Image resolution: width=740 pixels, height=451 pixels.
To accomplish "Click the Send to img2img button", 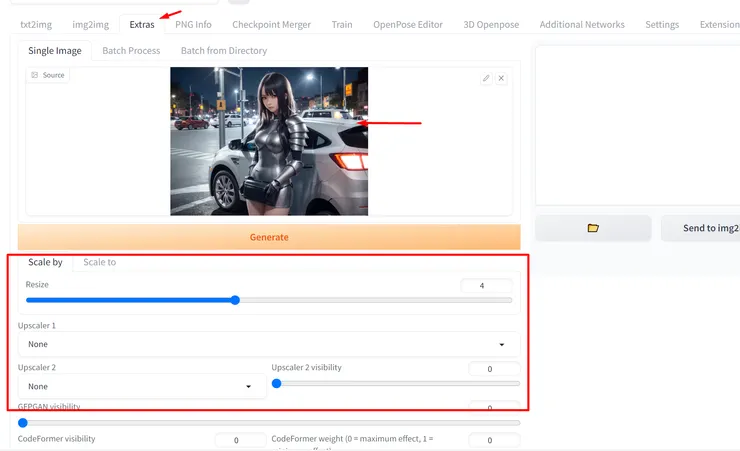I will [701, 228].
